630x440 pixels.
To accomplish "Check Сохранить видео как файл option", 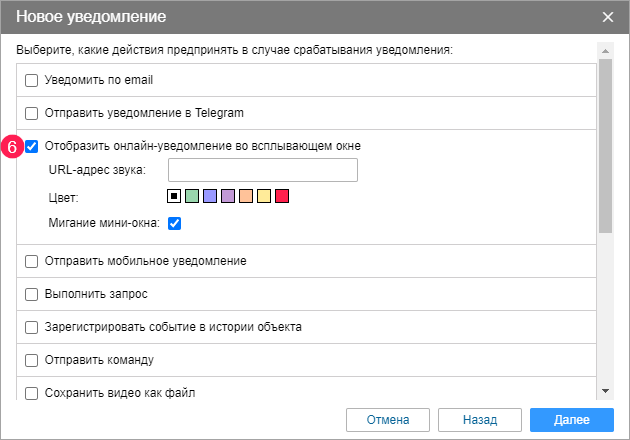I will coord(31,393).
